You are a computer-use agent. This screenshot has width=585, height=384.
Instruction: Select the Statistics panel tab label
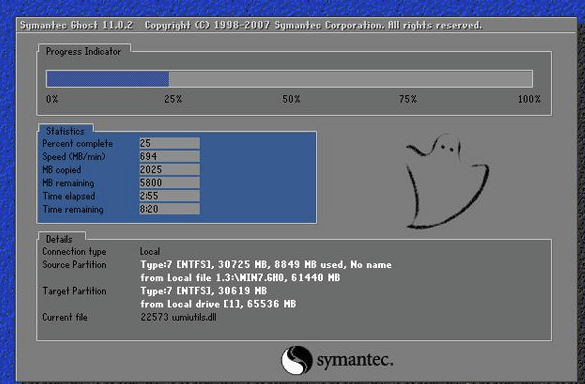pos(65,131)
